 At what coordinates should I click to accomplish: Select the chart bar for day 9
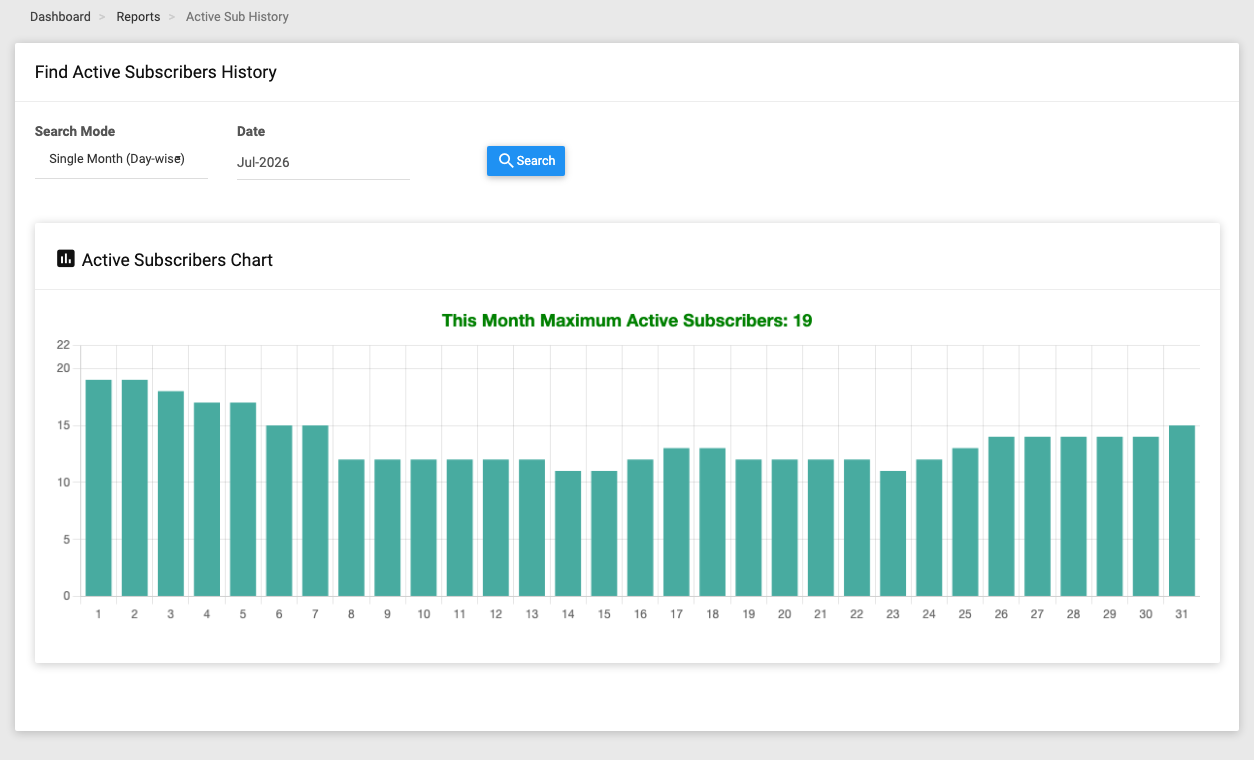pyautogui.click(x=387, y=528)
